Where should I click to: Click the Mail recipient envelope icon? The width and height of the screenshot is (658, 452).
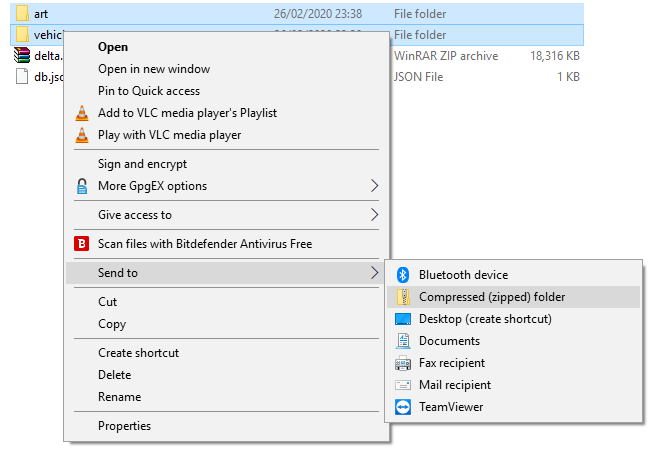point(403,385)
